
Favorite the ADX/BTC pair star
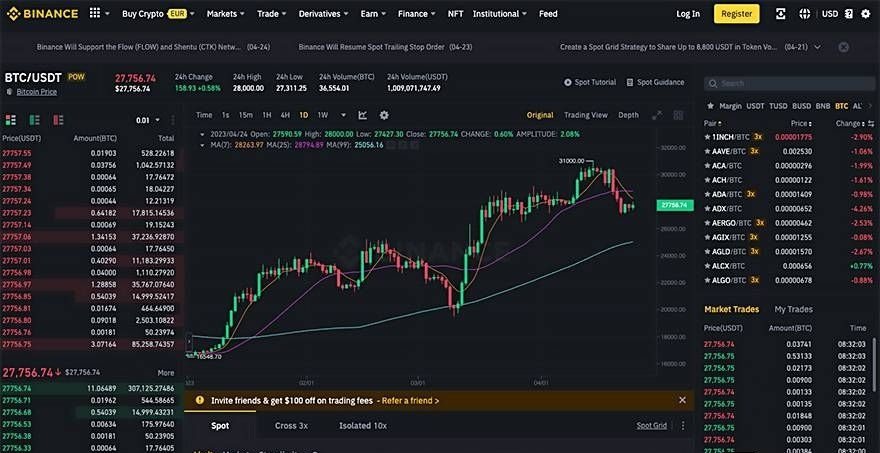coord(708,209)
